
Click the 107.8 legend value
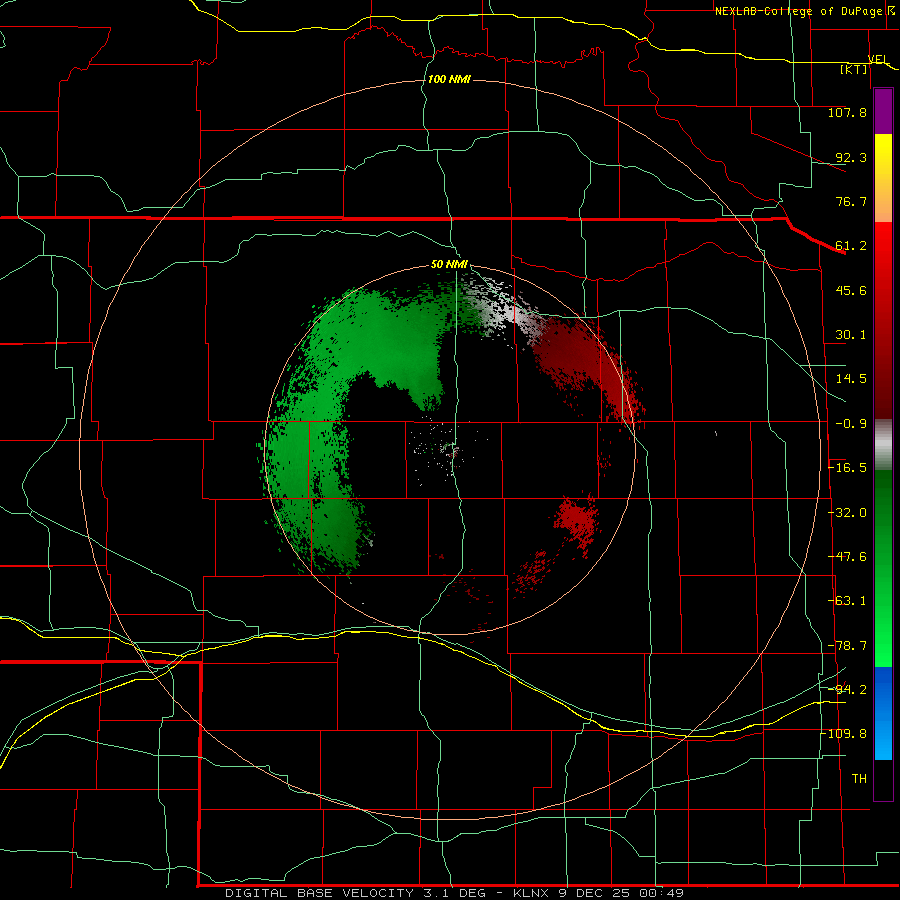pos(847,112)
